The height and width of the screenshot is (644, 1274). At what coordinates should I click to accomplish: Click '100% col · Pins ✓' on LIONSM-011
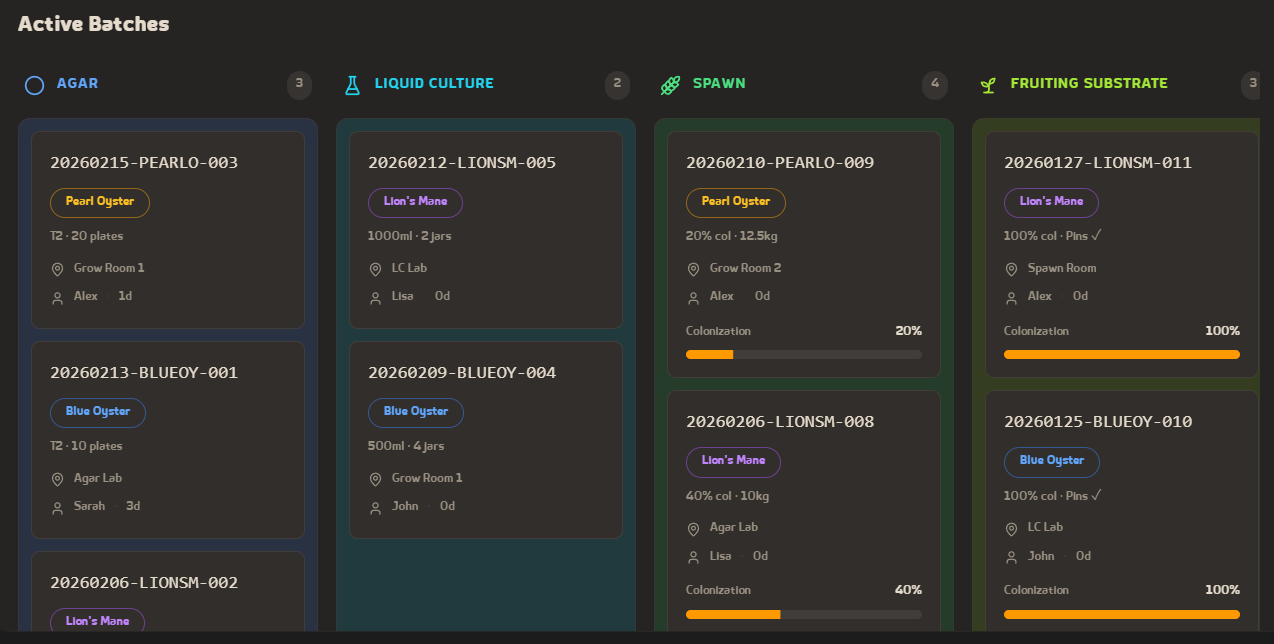point(1053,237)
